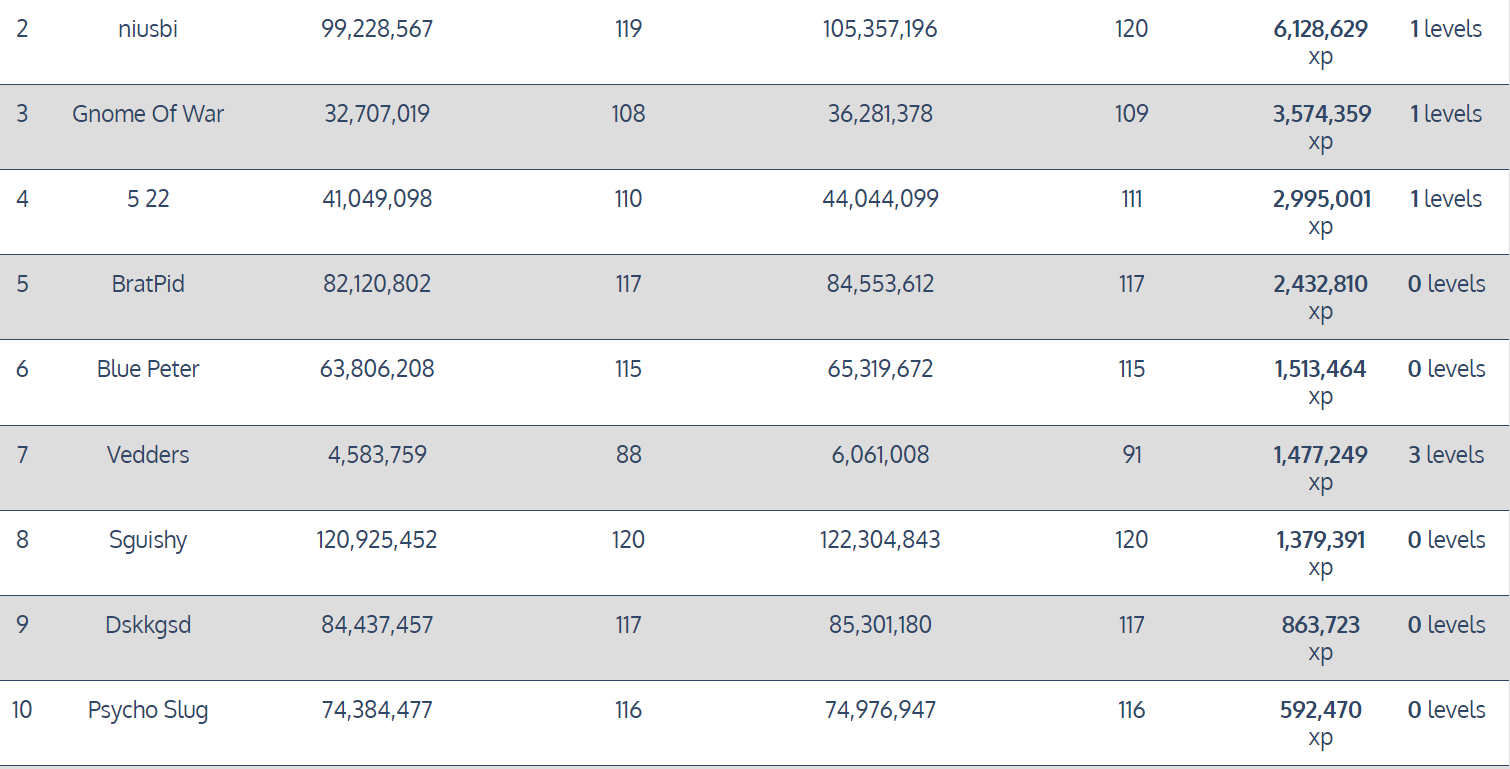Open Sguishy's player page
1510x769 pixels.
(148, 540)
